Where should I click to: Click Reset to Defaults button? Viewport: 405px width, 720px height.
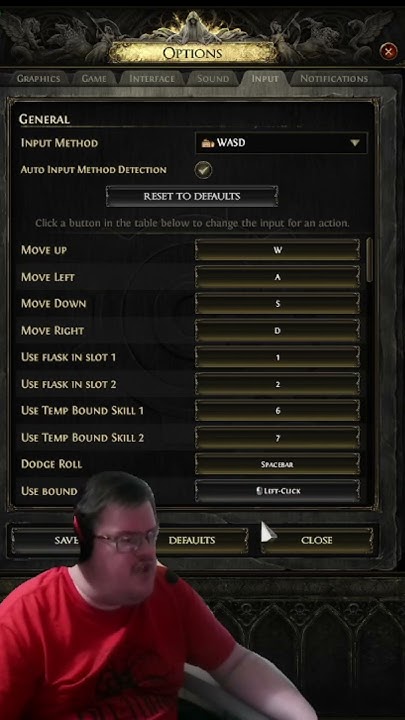[x=191, y=197]
